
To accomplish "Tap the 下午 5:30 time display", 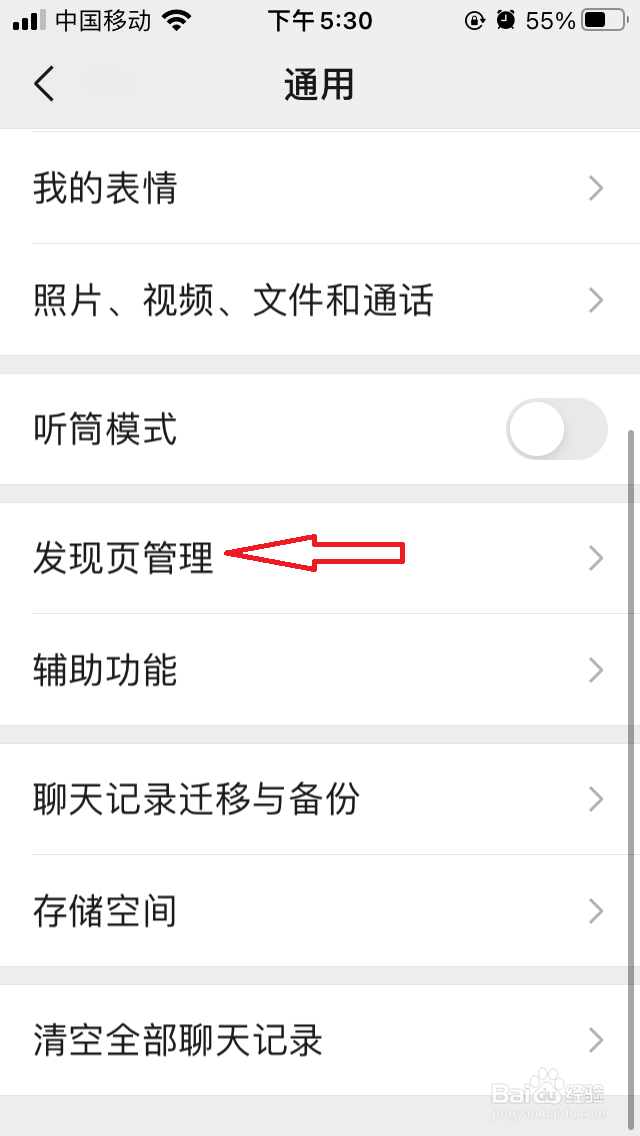I will point(320,20).
